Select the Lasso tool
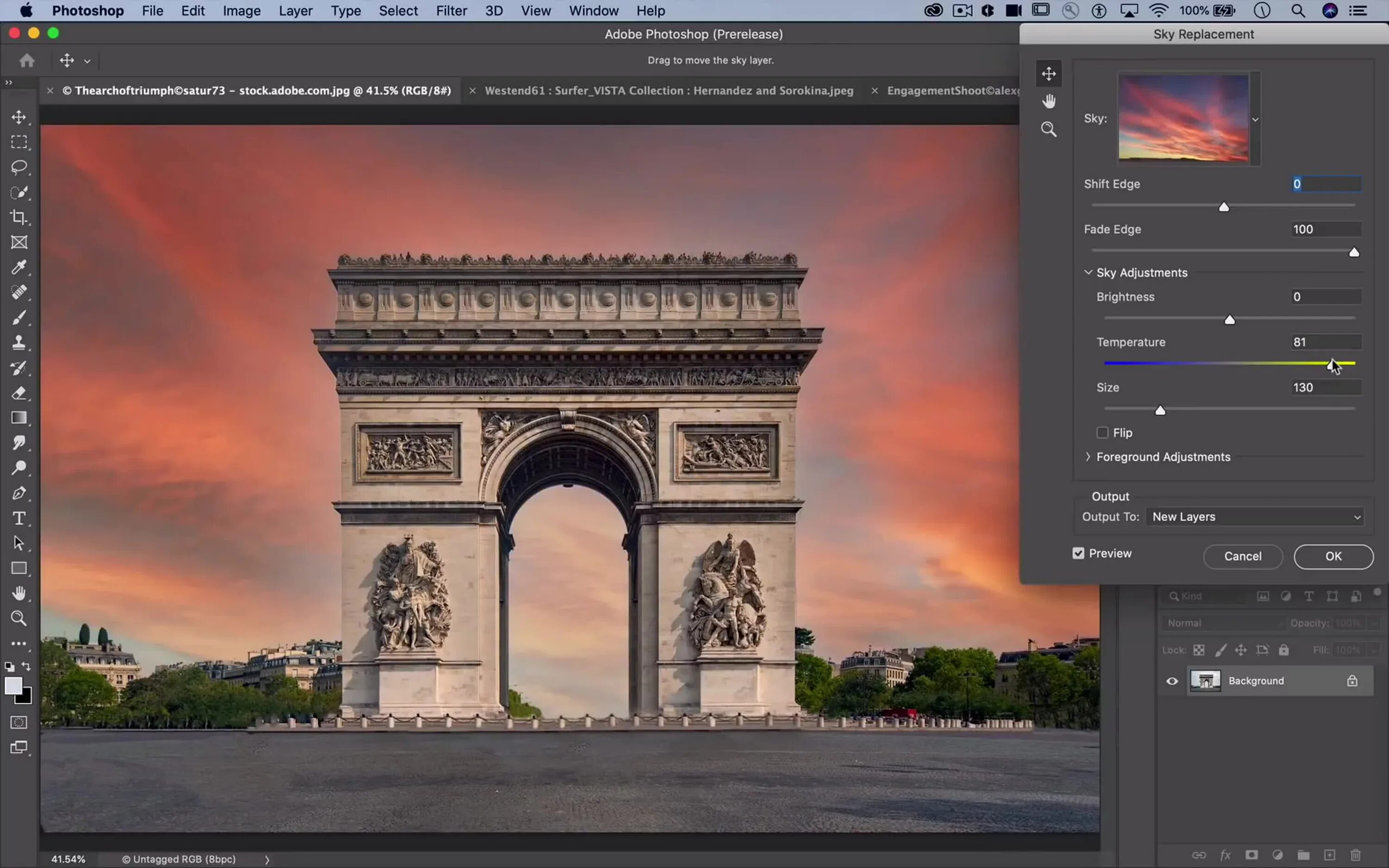 pos(19,167)
